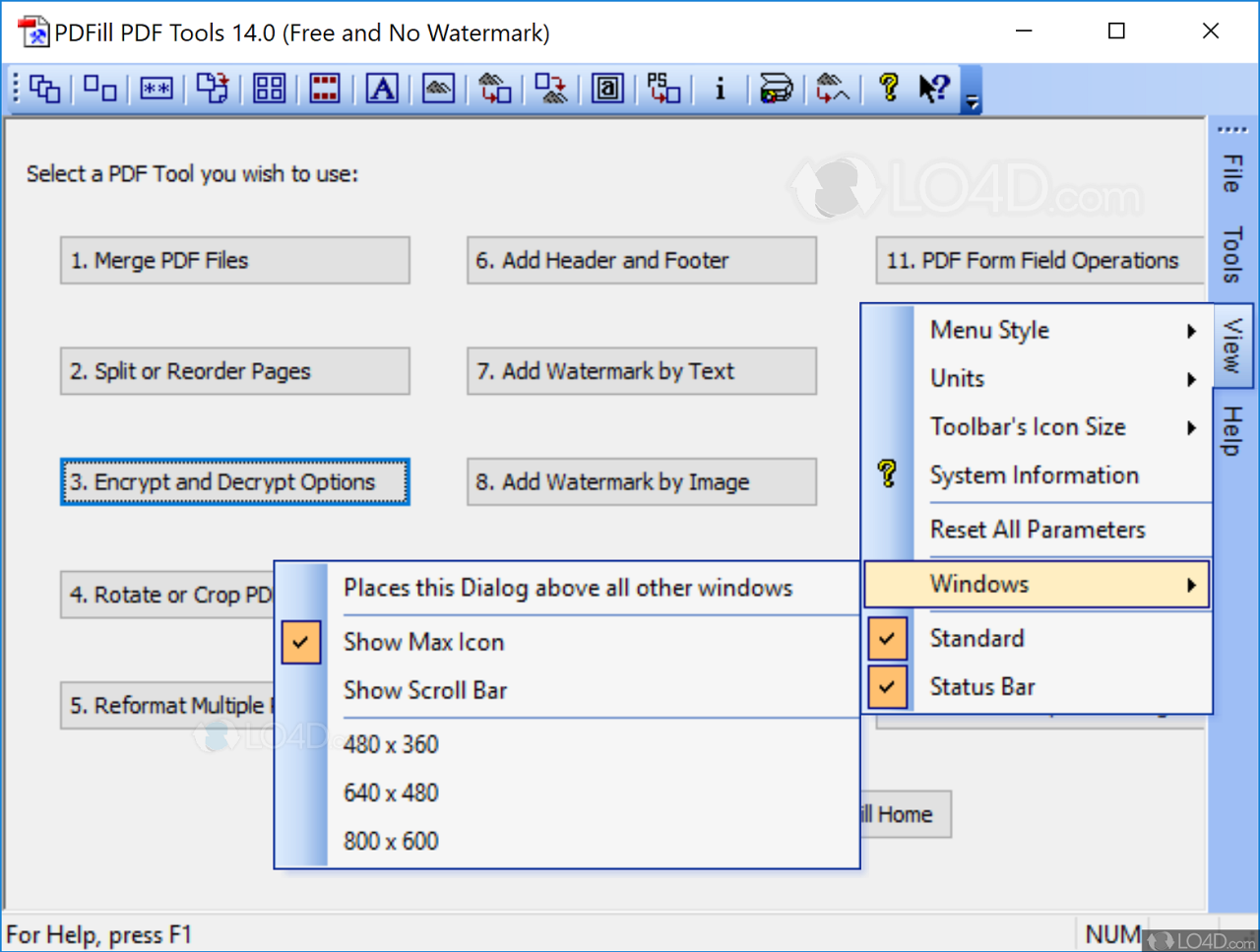The image size is (1260, 952).
Task: Set window size to 480 x 360
Action: pyautogui.click(x=567, y=744)
